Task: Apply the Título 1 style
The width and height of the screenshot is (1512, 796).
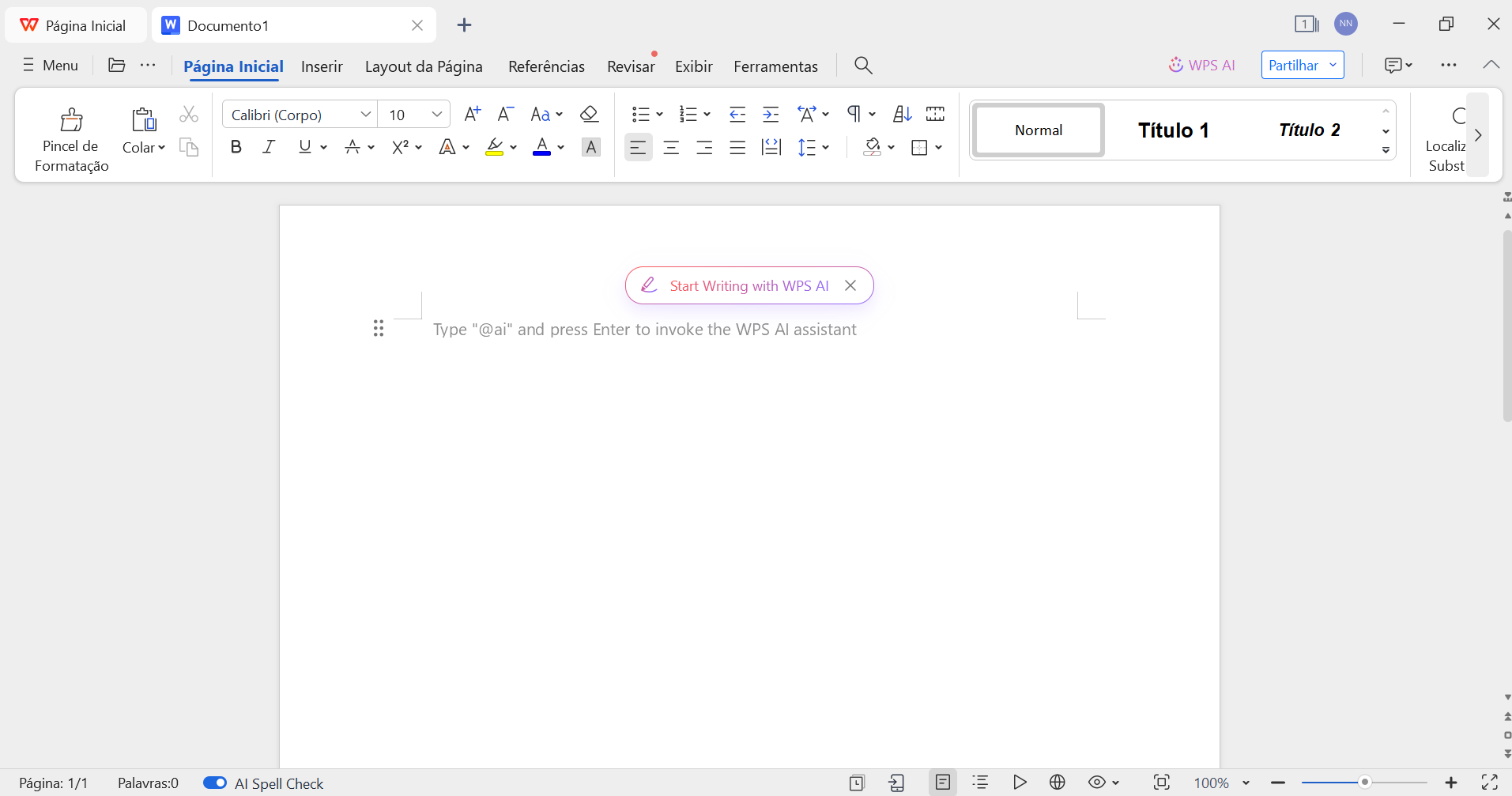Action: [1173, 130]
